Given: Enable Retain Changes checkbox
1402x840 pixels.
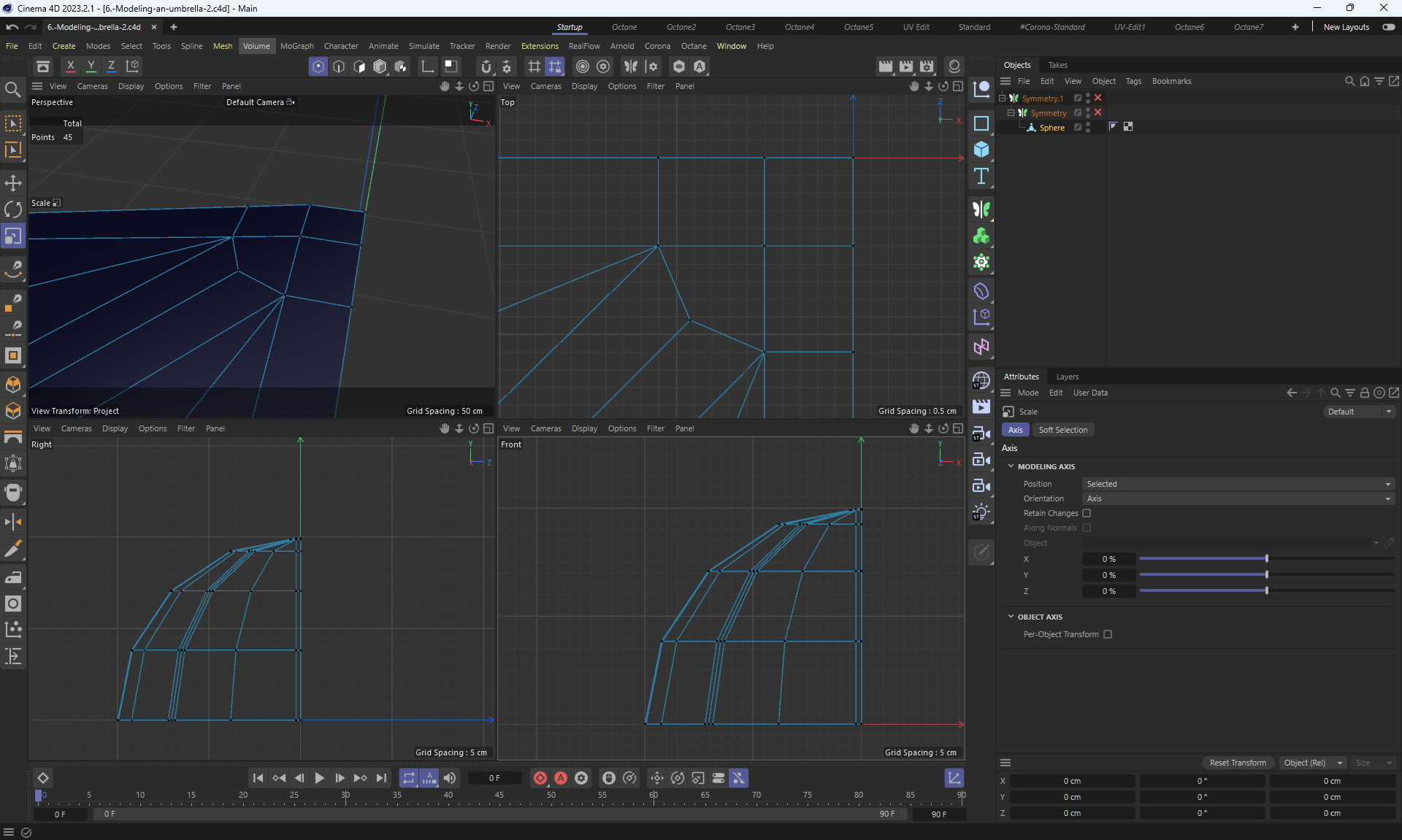Looking at the screenshot, I should pos(1087,513).
